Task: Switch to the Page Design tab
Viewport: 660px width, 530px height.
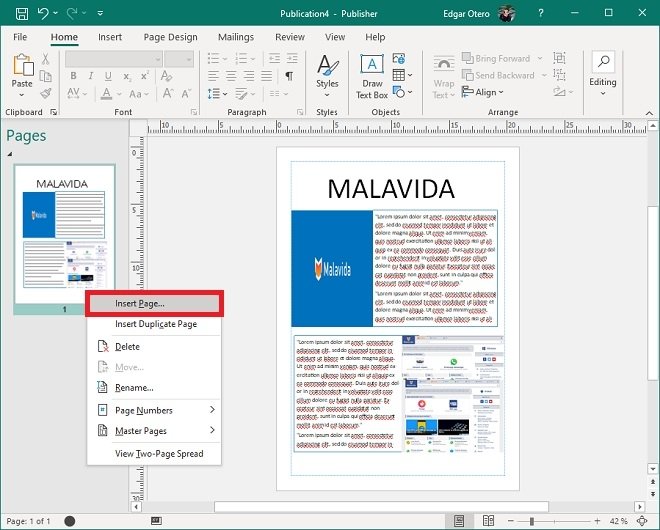Action: 170,37
